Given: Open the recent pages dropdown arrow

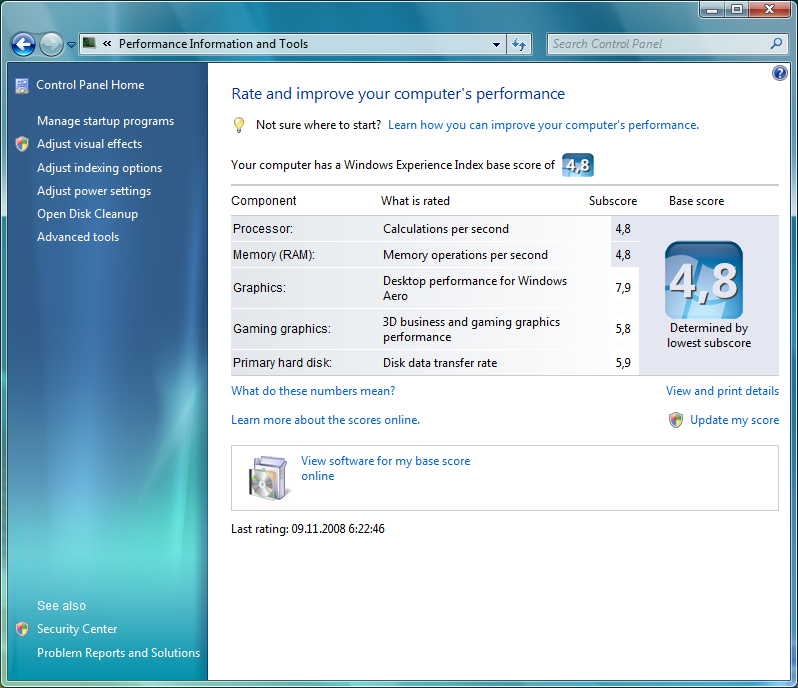Looking at the screenshot, I should tap(72, 45).
